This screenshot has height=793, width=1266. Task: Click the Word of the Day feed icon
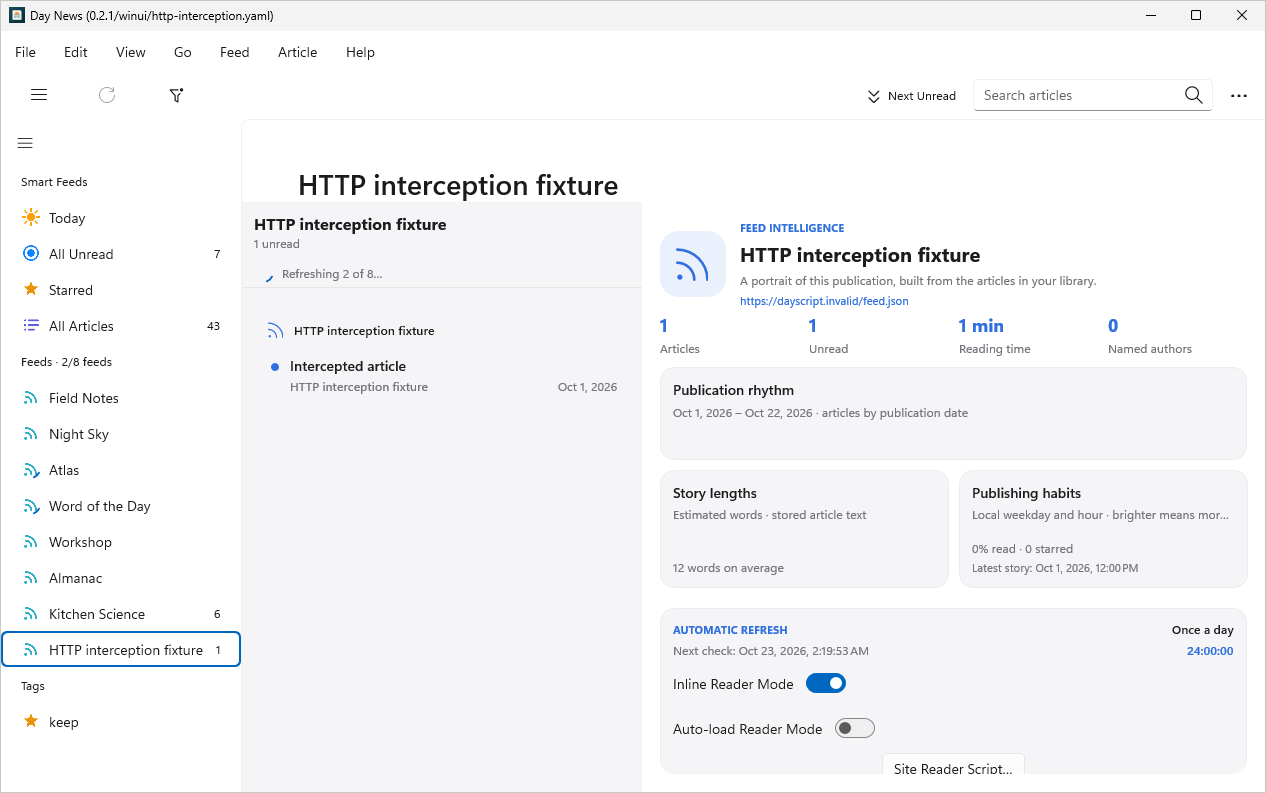pyautogui.click(x=31, y=506)
